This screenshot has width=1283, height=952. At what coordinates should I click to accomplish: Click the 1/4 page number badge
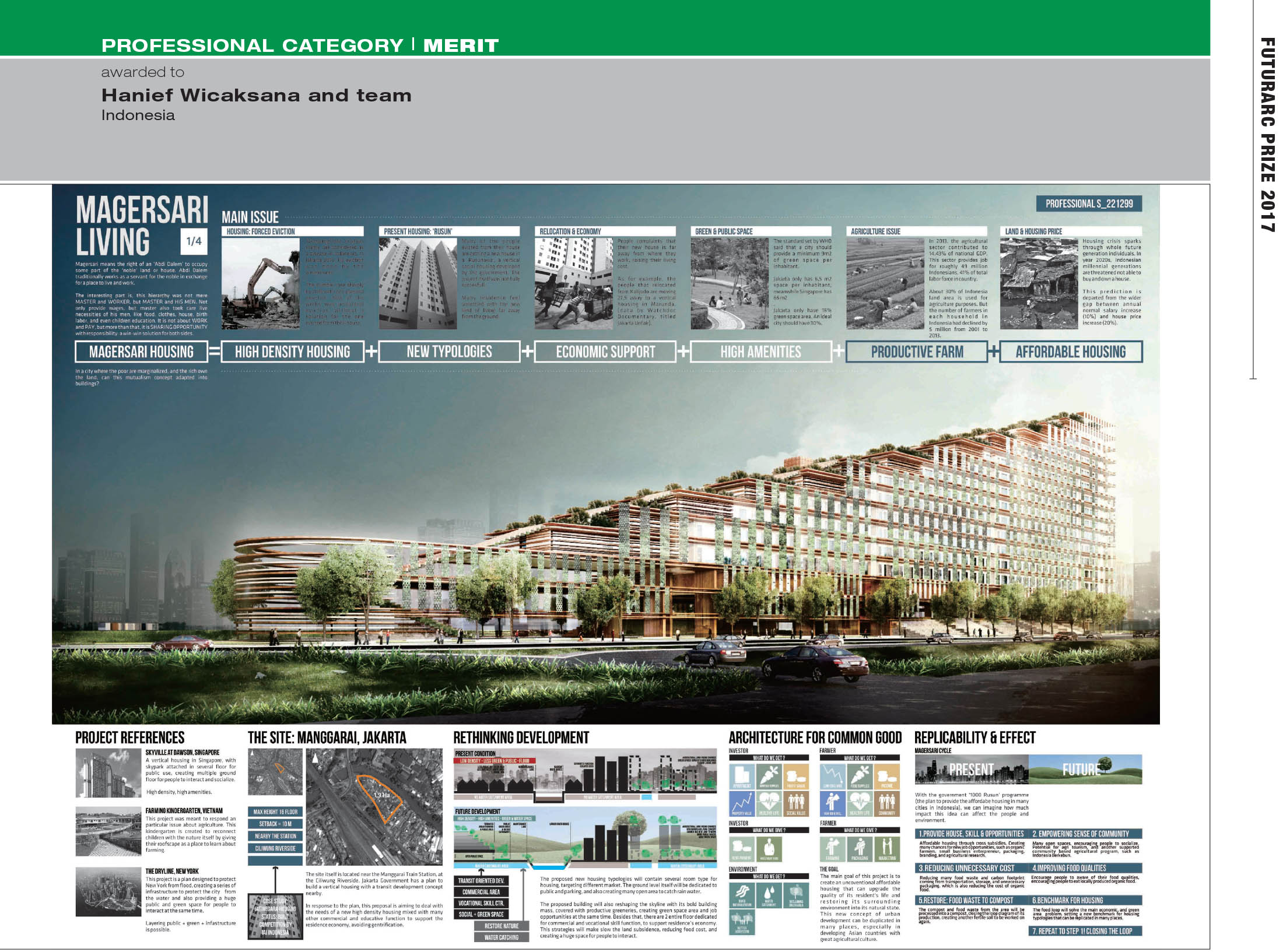194,241
